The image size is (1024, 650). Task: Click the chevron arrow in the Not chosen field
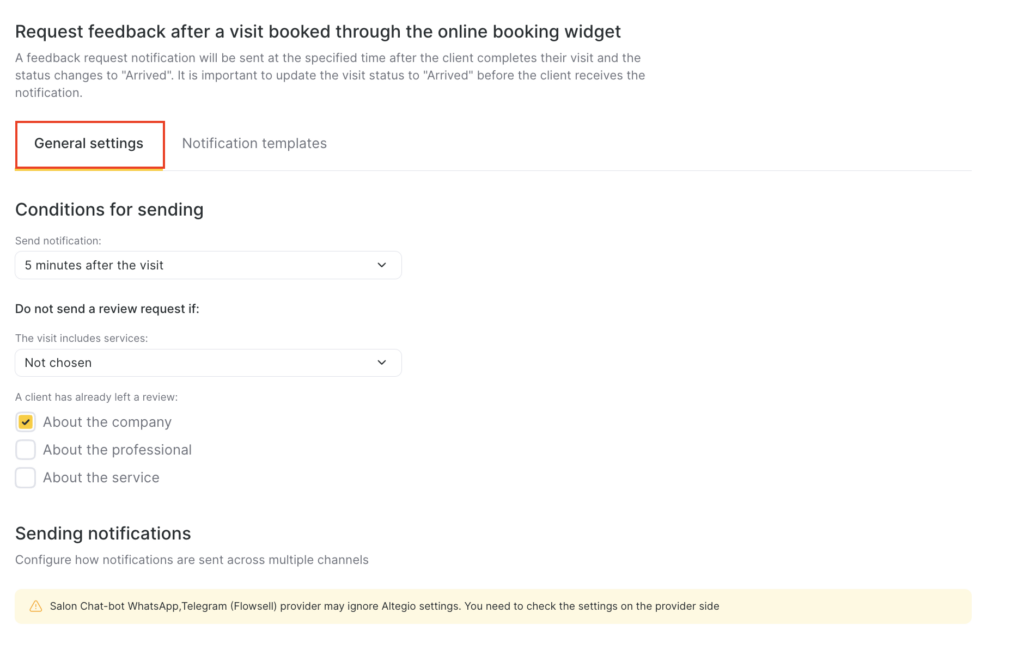(x=382, y=363)
